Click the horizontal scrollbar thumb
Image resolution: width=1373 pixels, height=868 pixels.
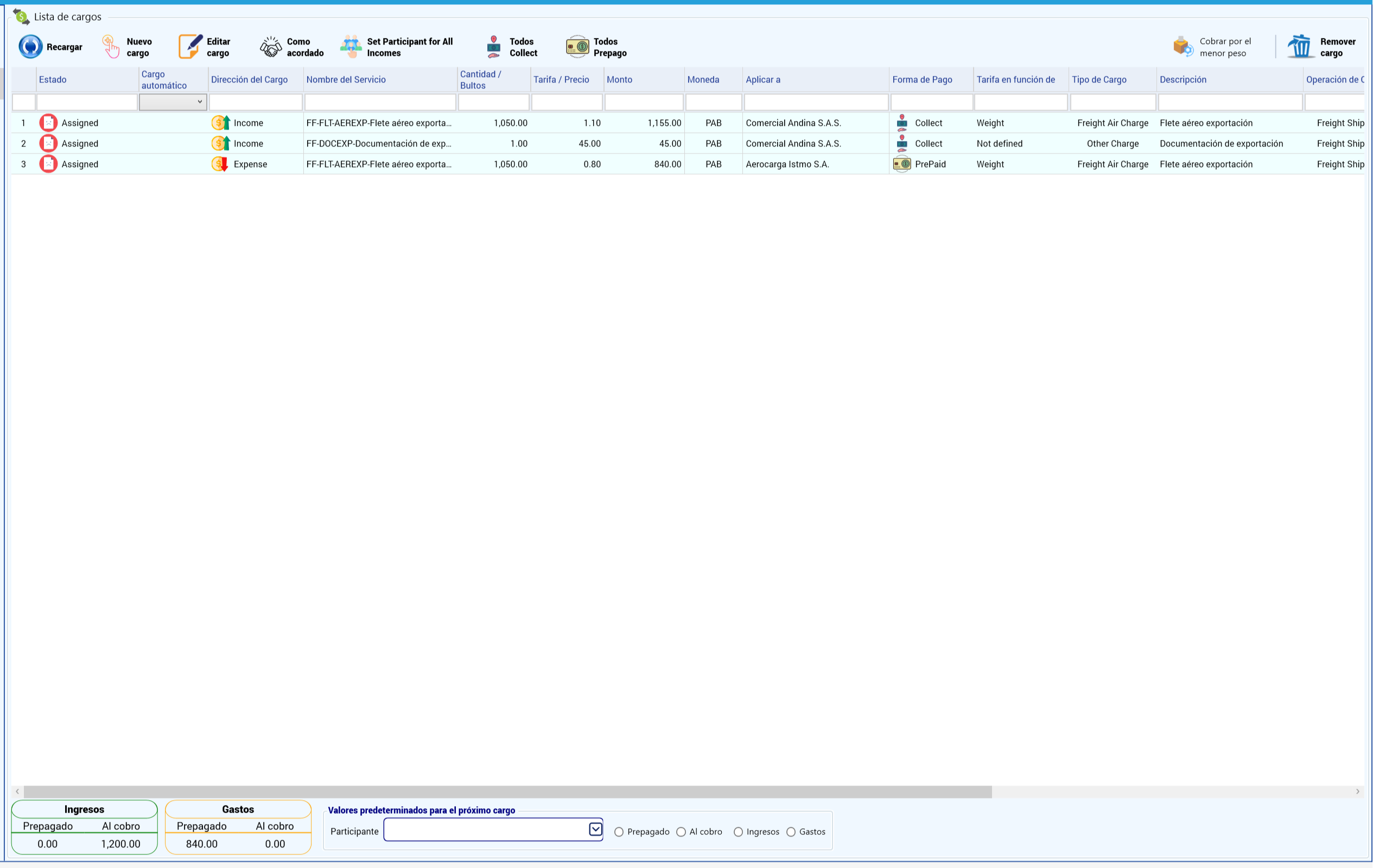(x=507, y=791)
